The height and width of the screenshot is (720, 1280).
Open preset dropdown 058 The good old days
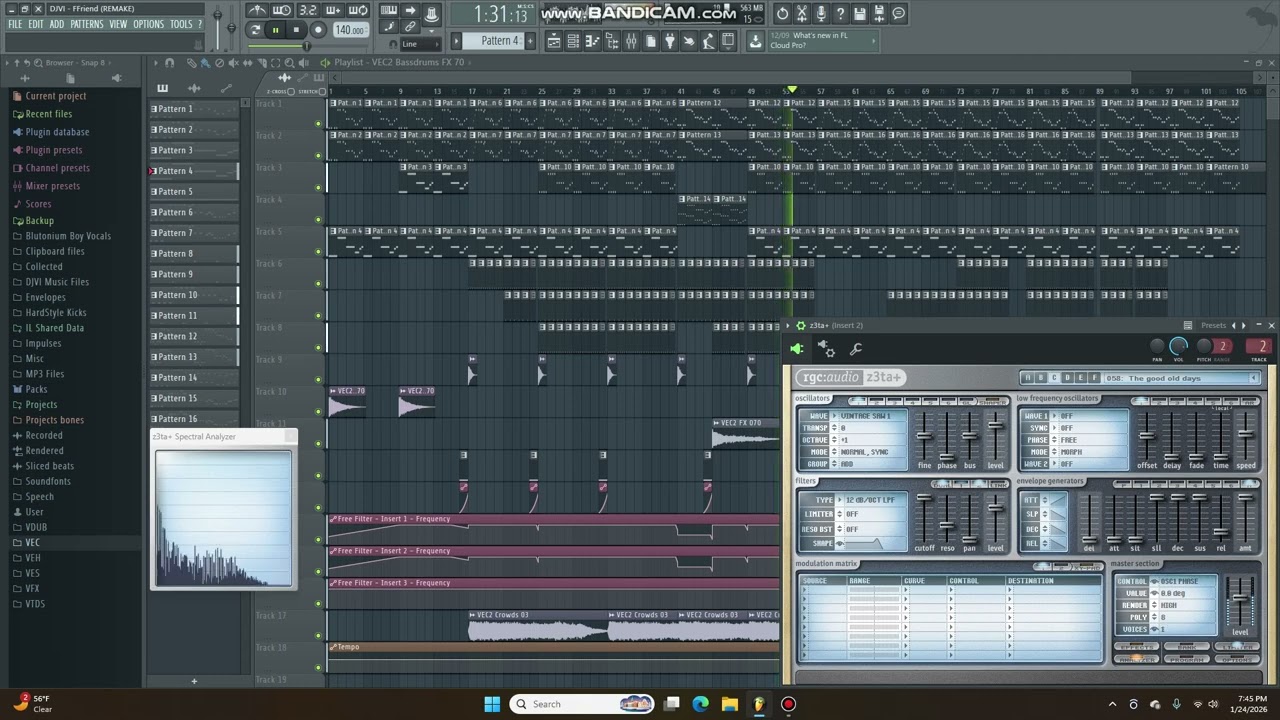pyautogui.click(x=1181, y=378)
